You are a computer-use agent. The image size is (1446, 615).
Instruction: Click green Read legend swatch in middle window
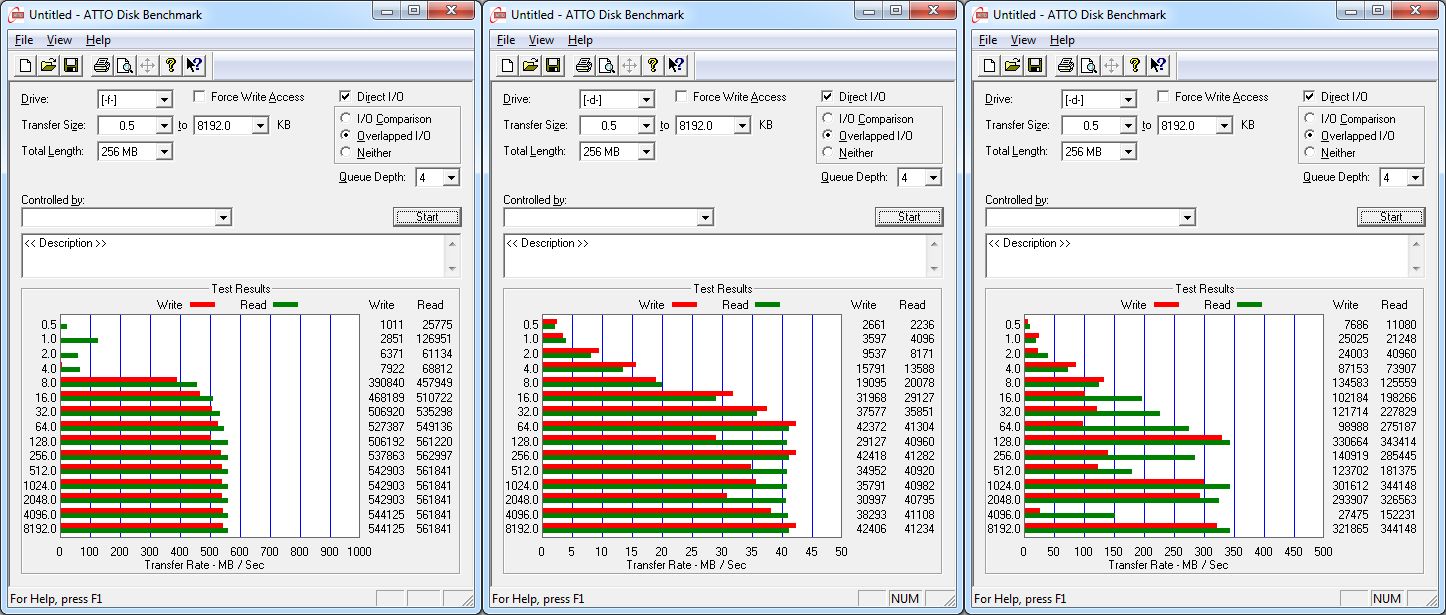(x=767, y=305)
